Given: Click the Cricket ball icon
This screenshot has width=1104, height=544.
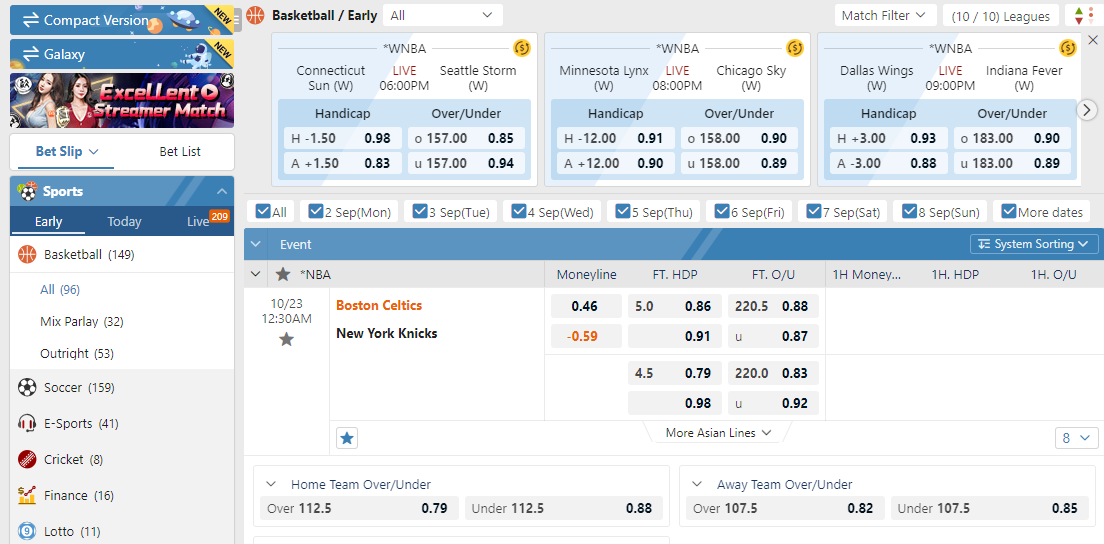Looking at the screenshot, I should point(27,459).
